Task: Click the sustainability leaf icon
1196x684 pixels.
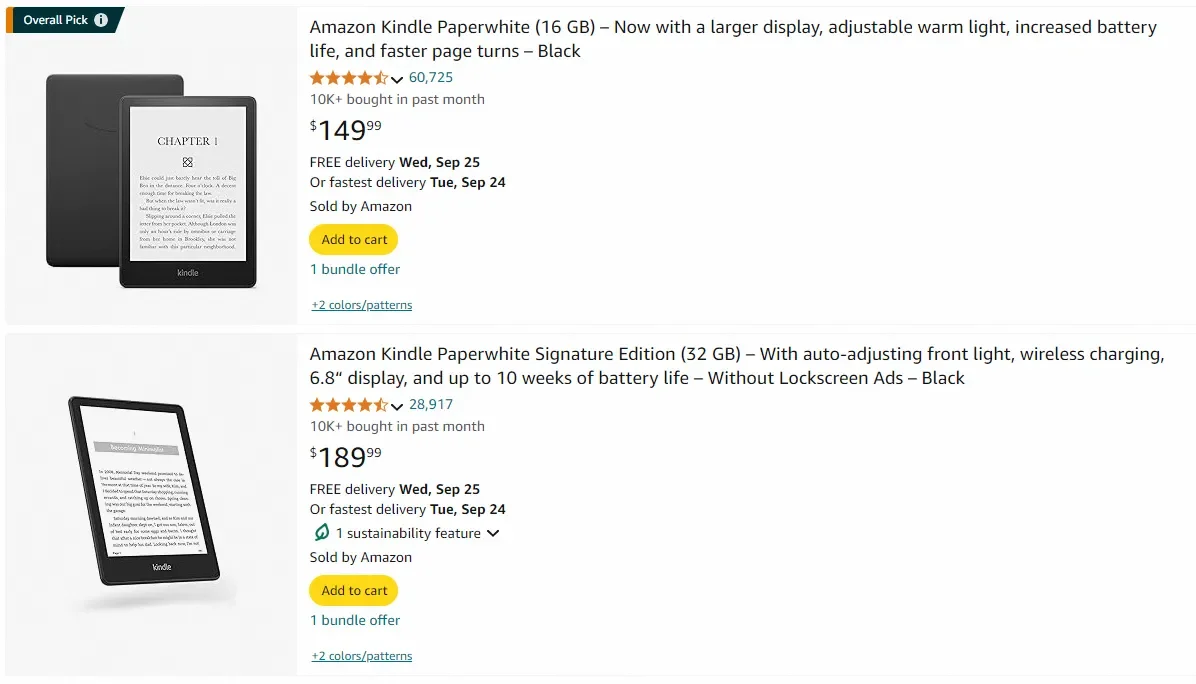Action: (321, 533)
